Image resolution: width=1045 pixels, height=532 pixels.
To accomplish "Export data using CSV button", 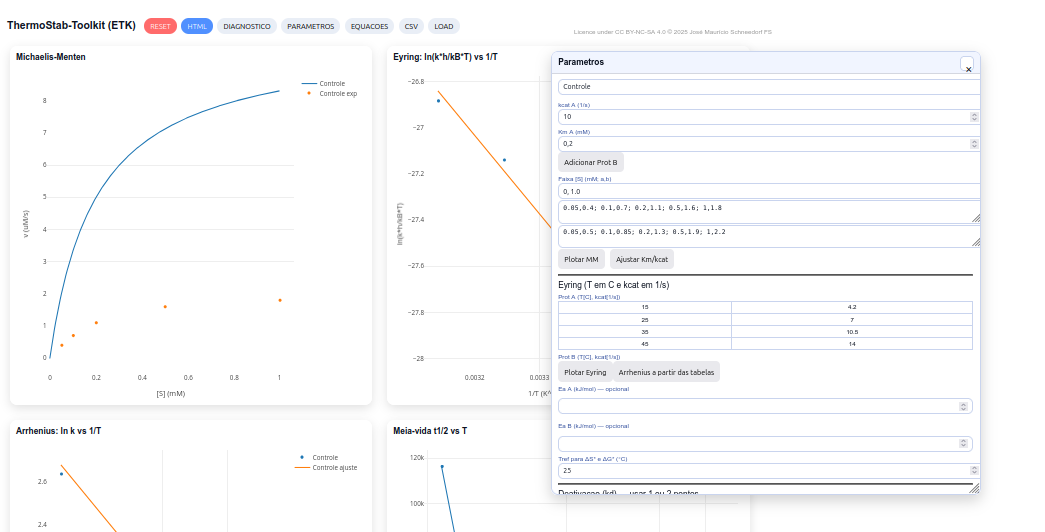I will pos(411,26).
